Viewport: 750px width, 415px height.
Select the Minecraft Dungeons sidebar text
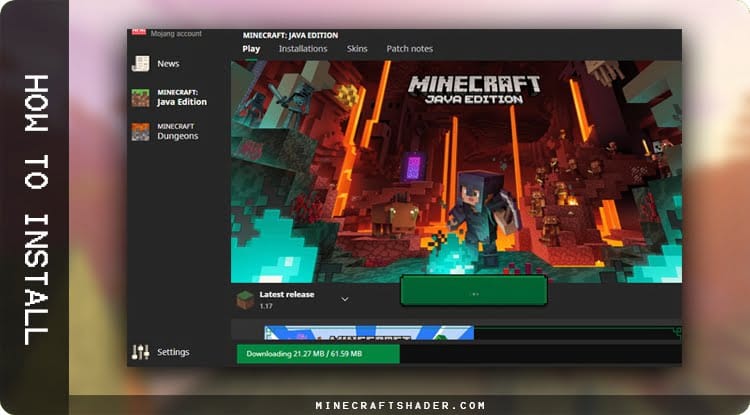[177, 131]
